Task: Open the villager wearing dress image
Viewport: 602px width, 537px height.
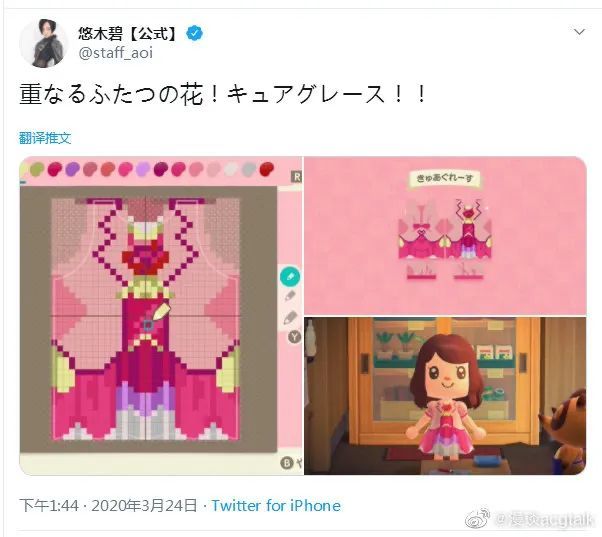Action: tap(445, 396)
